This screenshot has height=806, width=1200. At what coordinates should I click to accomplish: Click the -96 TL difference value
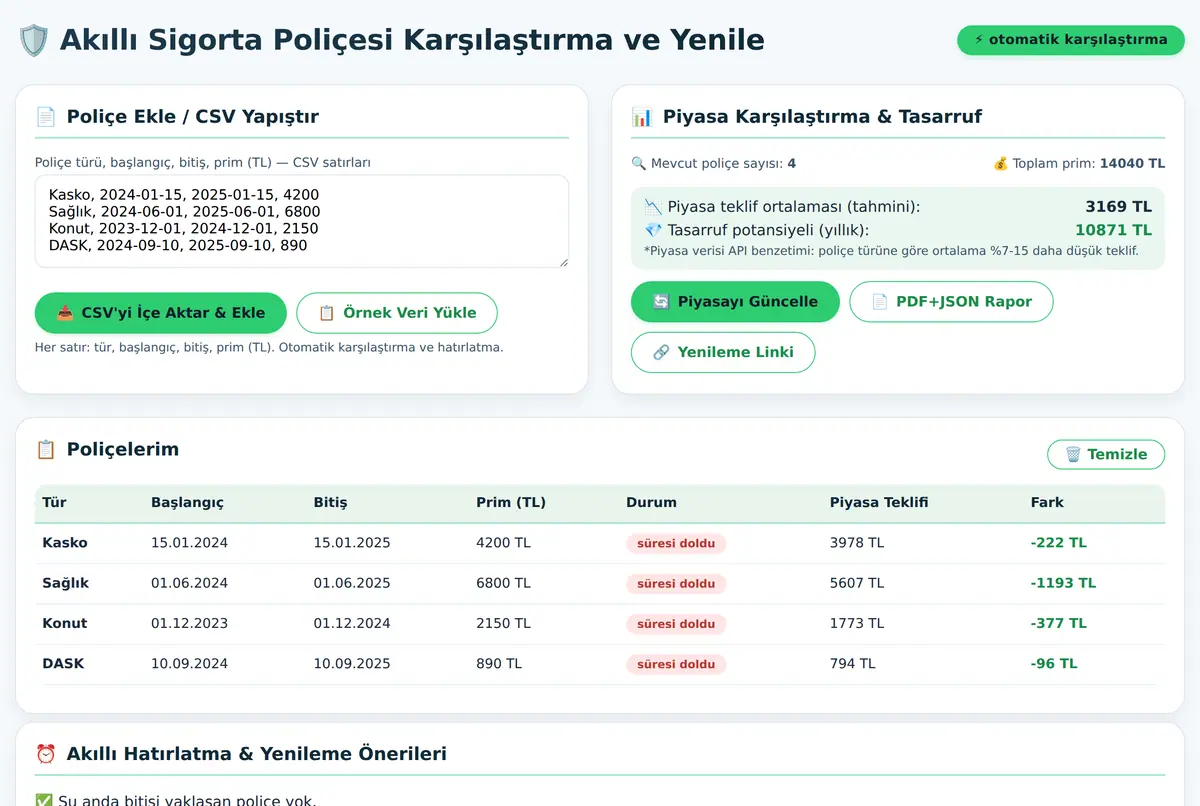(x=1054, y=663)
